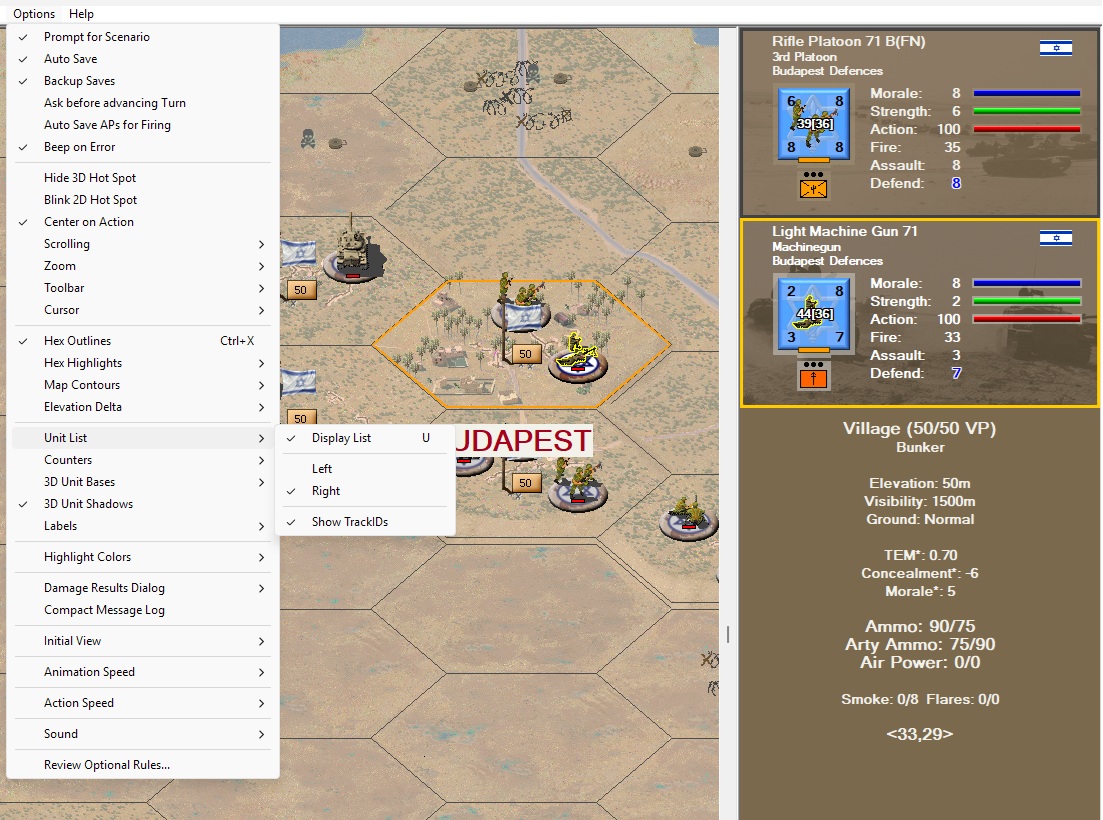Viewport: 1103px width, 820px height.
Task: Open Damage Results Dialog submenu
Action: [x=143, y=587]
